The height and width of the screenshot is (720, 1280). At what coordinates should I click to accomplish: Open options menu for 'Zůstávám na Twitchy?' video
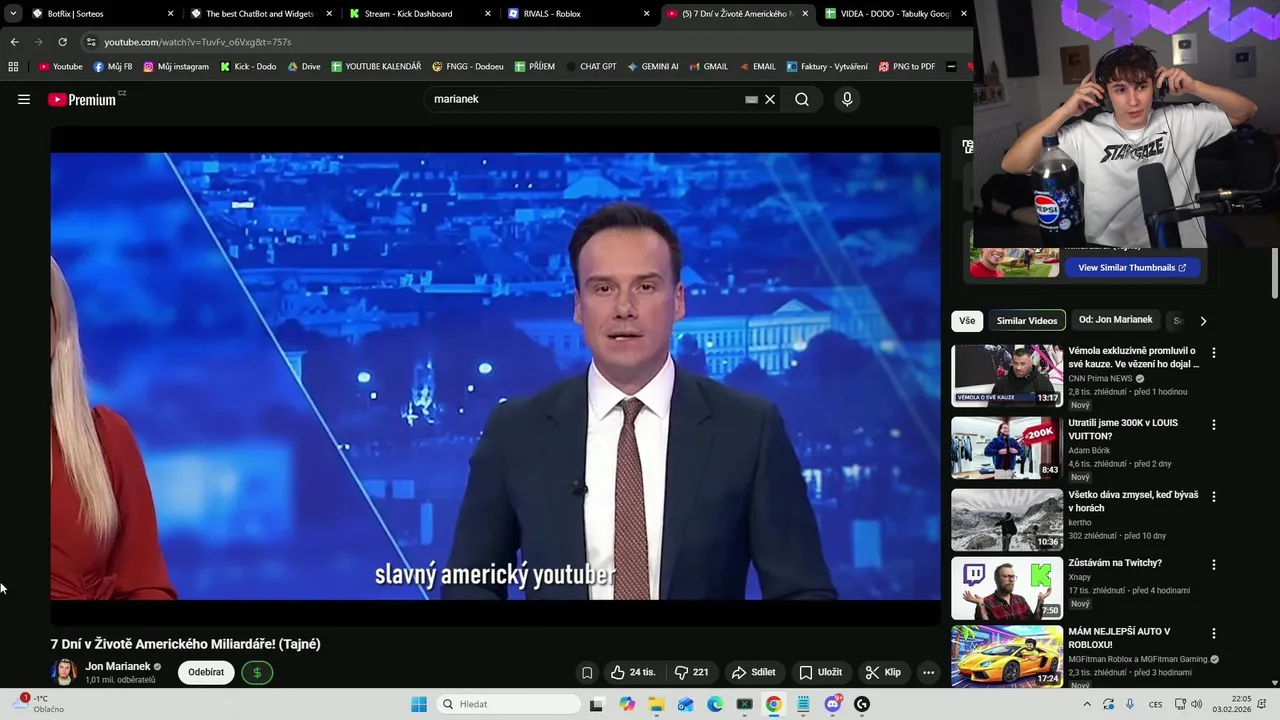[1214, 565]
